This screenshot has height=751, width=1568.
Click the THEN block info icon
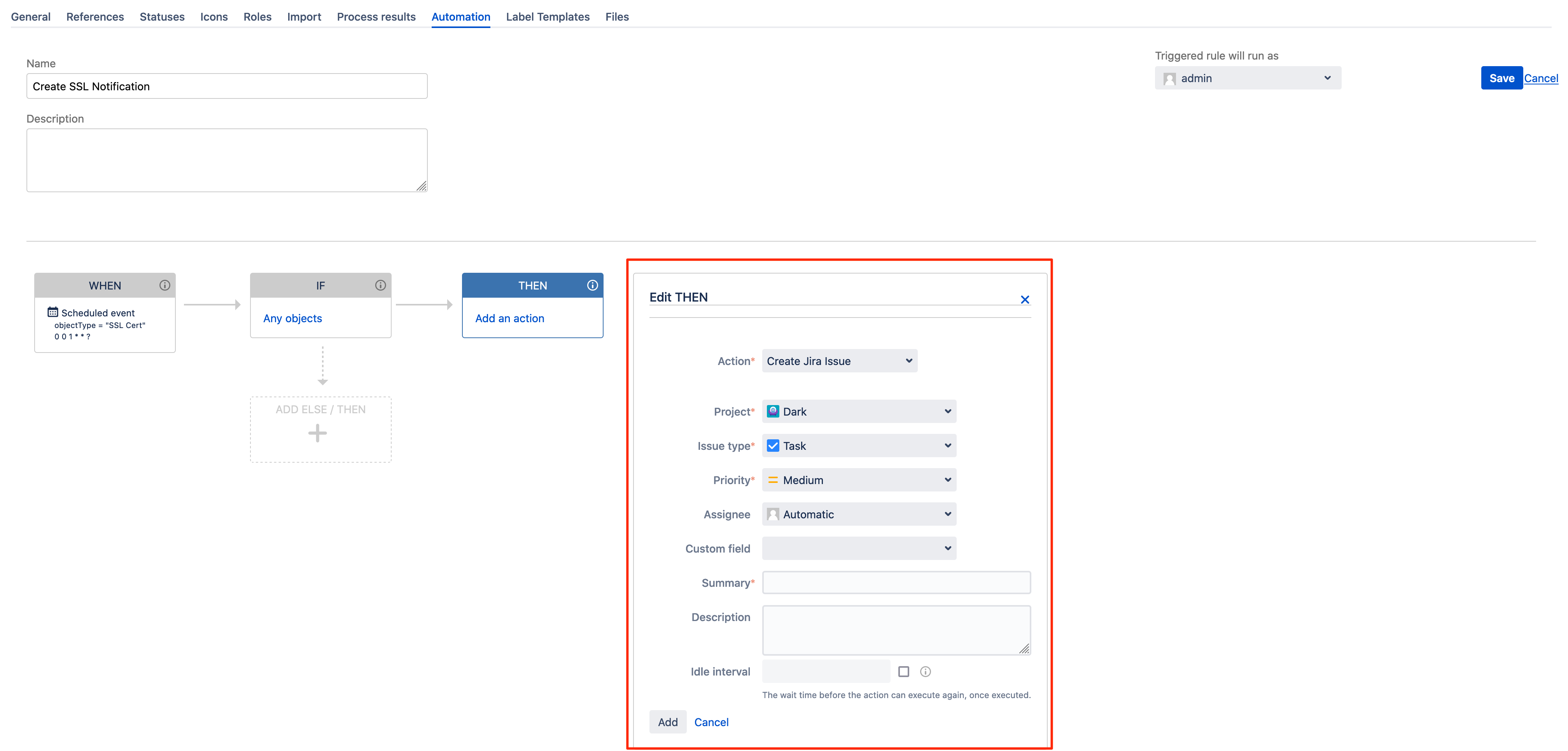pyautogui.click(x=592, y=285)
